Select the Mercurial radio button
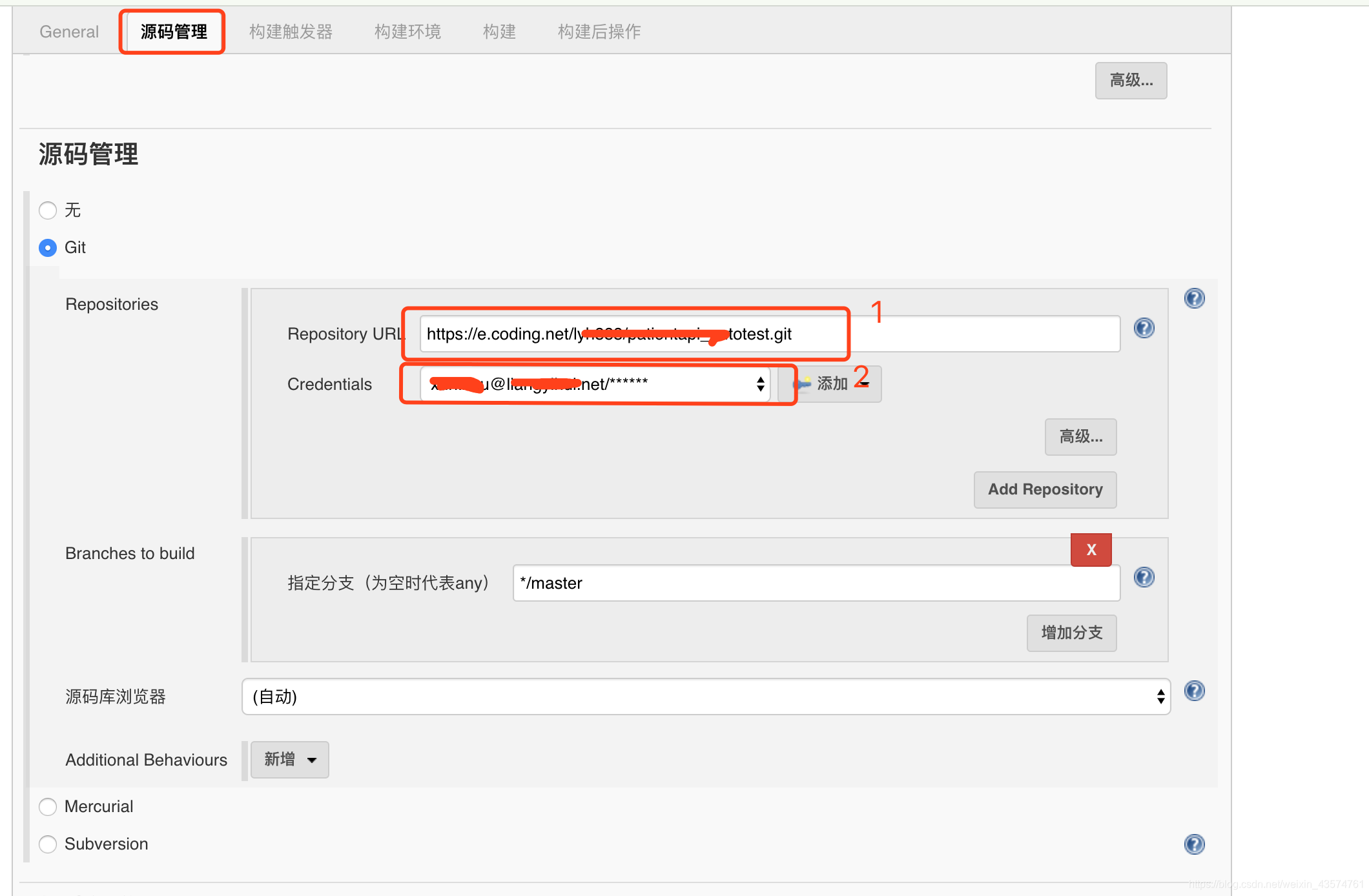 pyautogui.click(x=48, y=807)
